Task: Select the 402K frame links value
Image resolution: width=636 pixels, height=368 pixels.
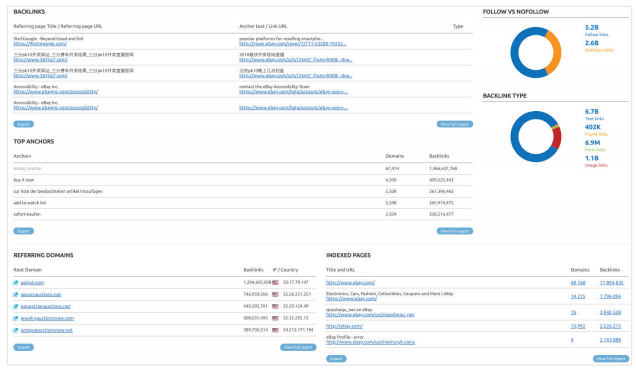Action: (593, 127)
